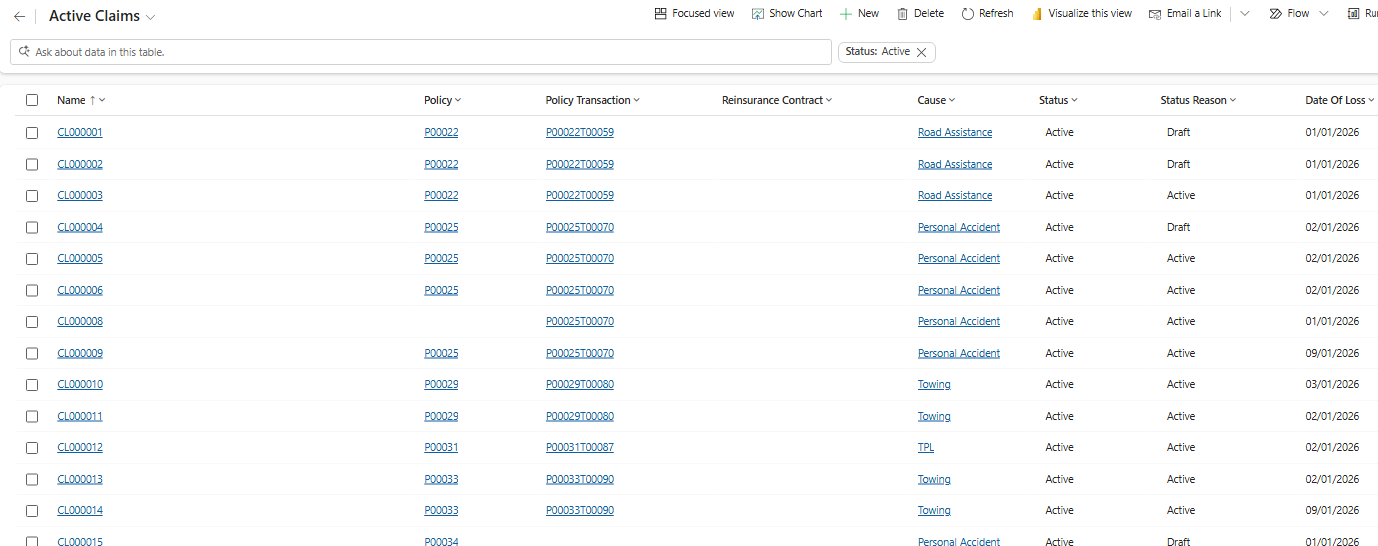The height and width of the screenshot is (546, 1378).
Task: Tick the select-all checkbox in the header
Action: click(32, 100)
